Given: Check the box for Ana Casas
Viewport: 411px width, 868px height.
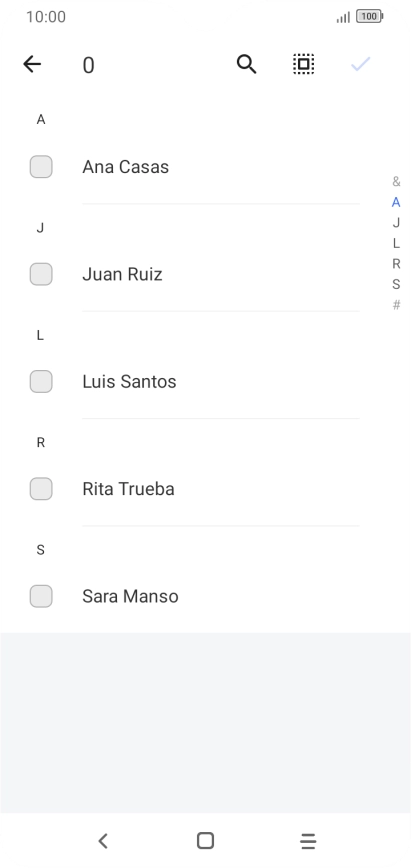Looking at the screenshot, I should tap(41, 167).
